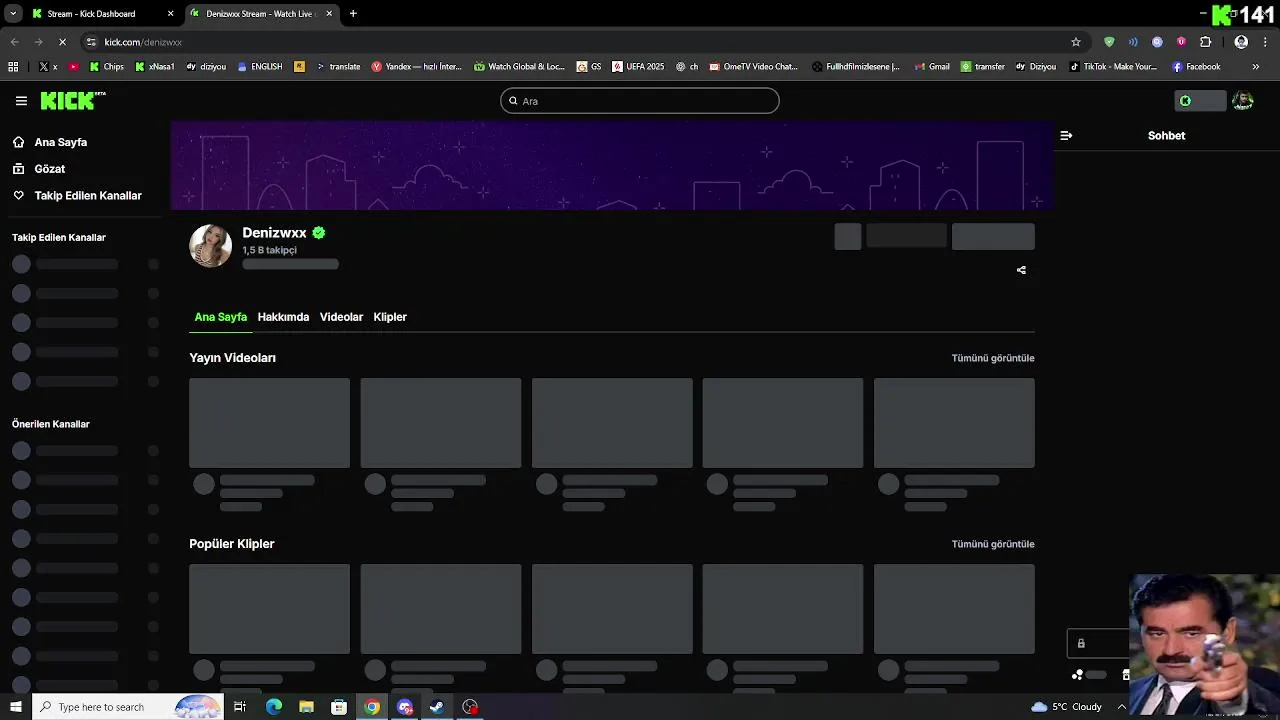
Task: Expand hidden bookmarks chevron
Action: pyautogui.click(x=1256, y=67)
